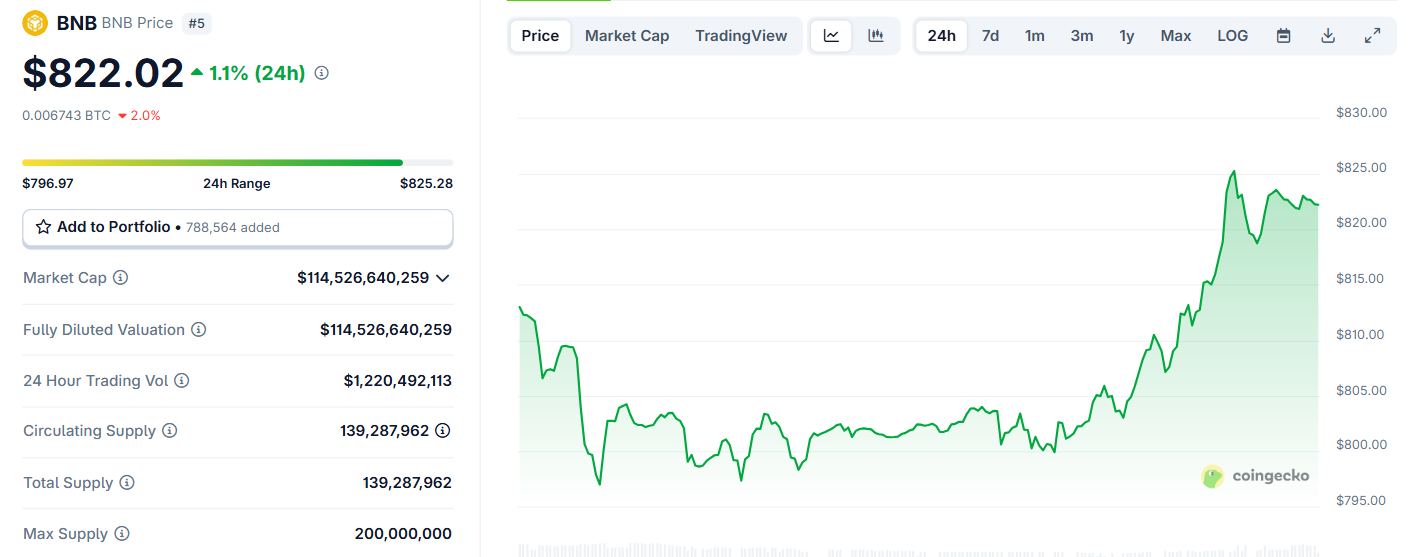The width and height of the screenshot is (1409, 557).
Task: Click Add to Portfolio button
Action: [x=238, y=227]
